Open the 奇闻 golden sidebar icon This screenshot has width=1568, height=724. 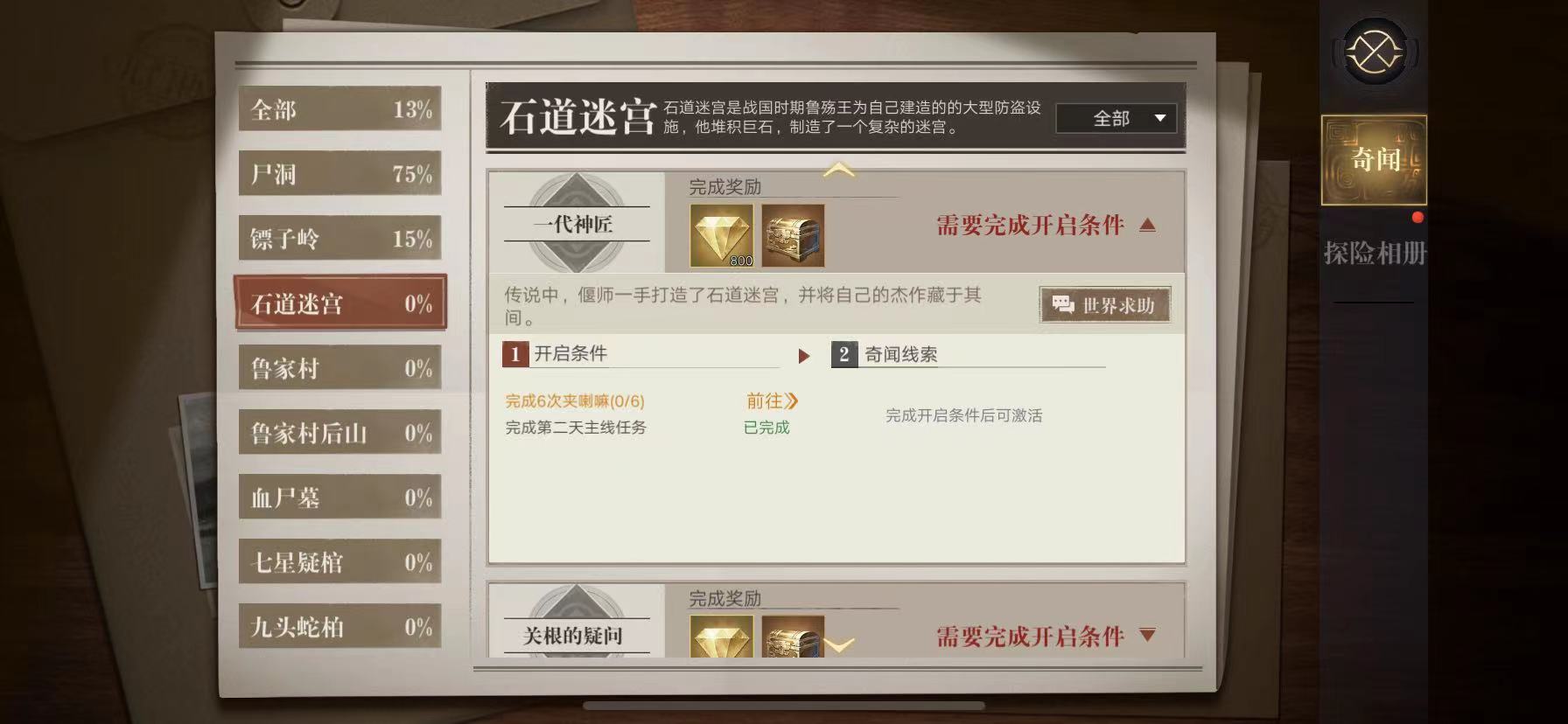point(1374,160)
